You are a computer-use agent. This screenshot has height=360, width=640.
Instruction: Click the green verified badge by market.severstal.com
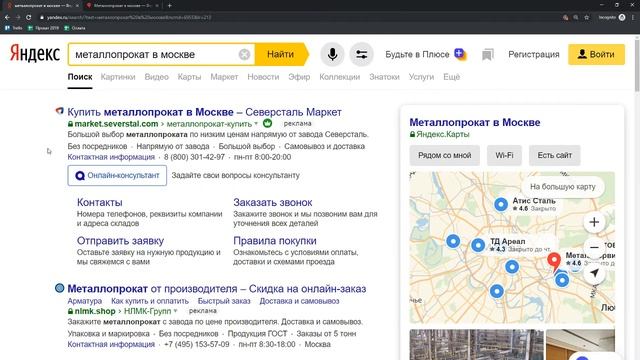(267, 123)
